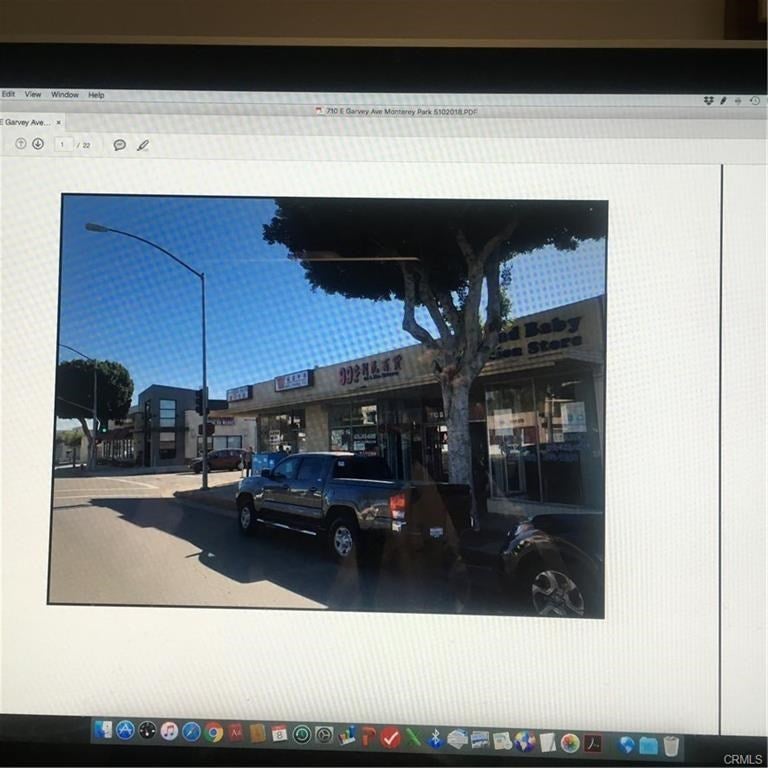Open the Window menu
768x768 pixels.
tap(65, 95)
